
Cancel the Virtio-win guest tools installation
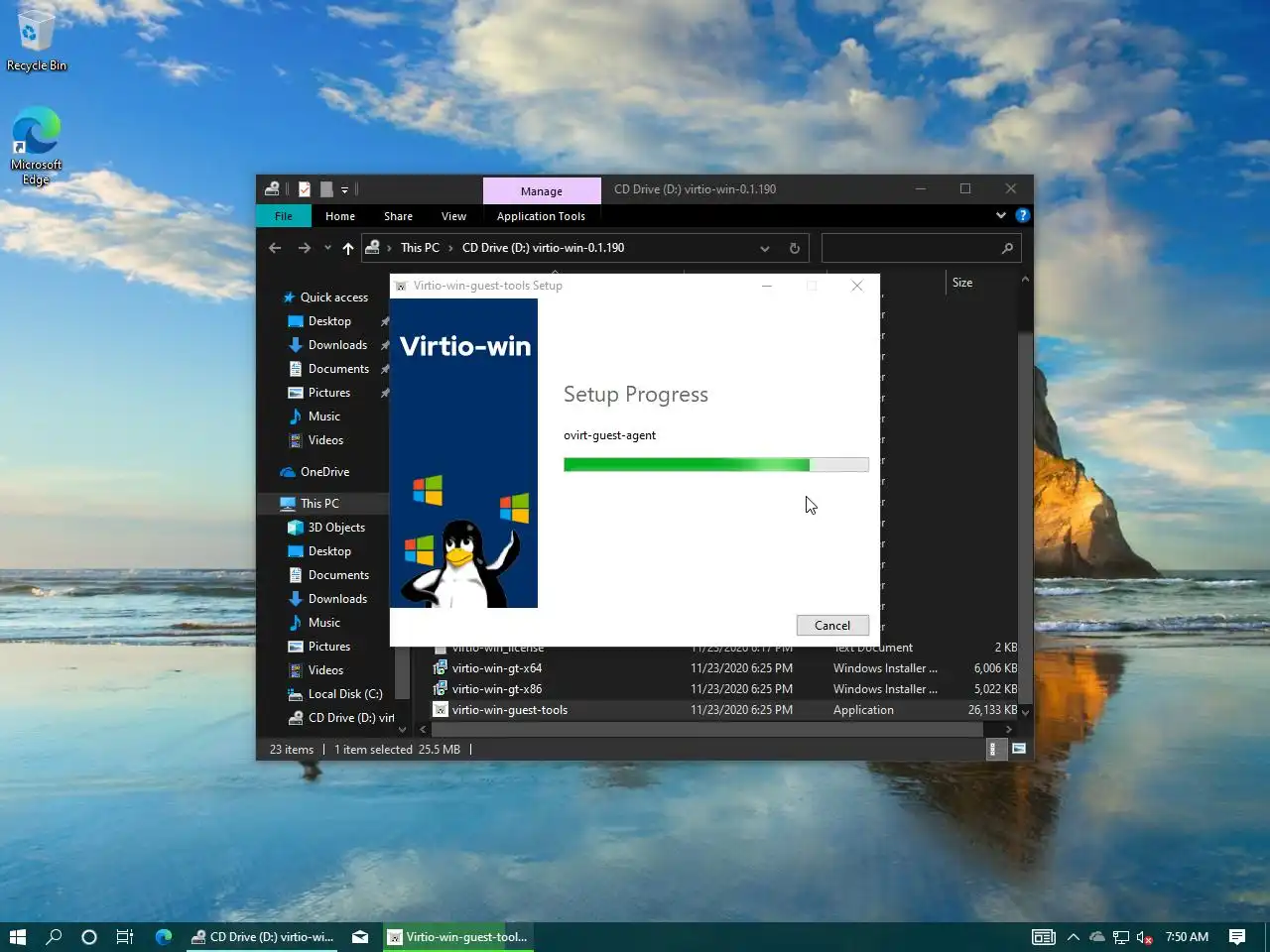[x=832, y=625]
